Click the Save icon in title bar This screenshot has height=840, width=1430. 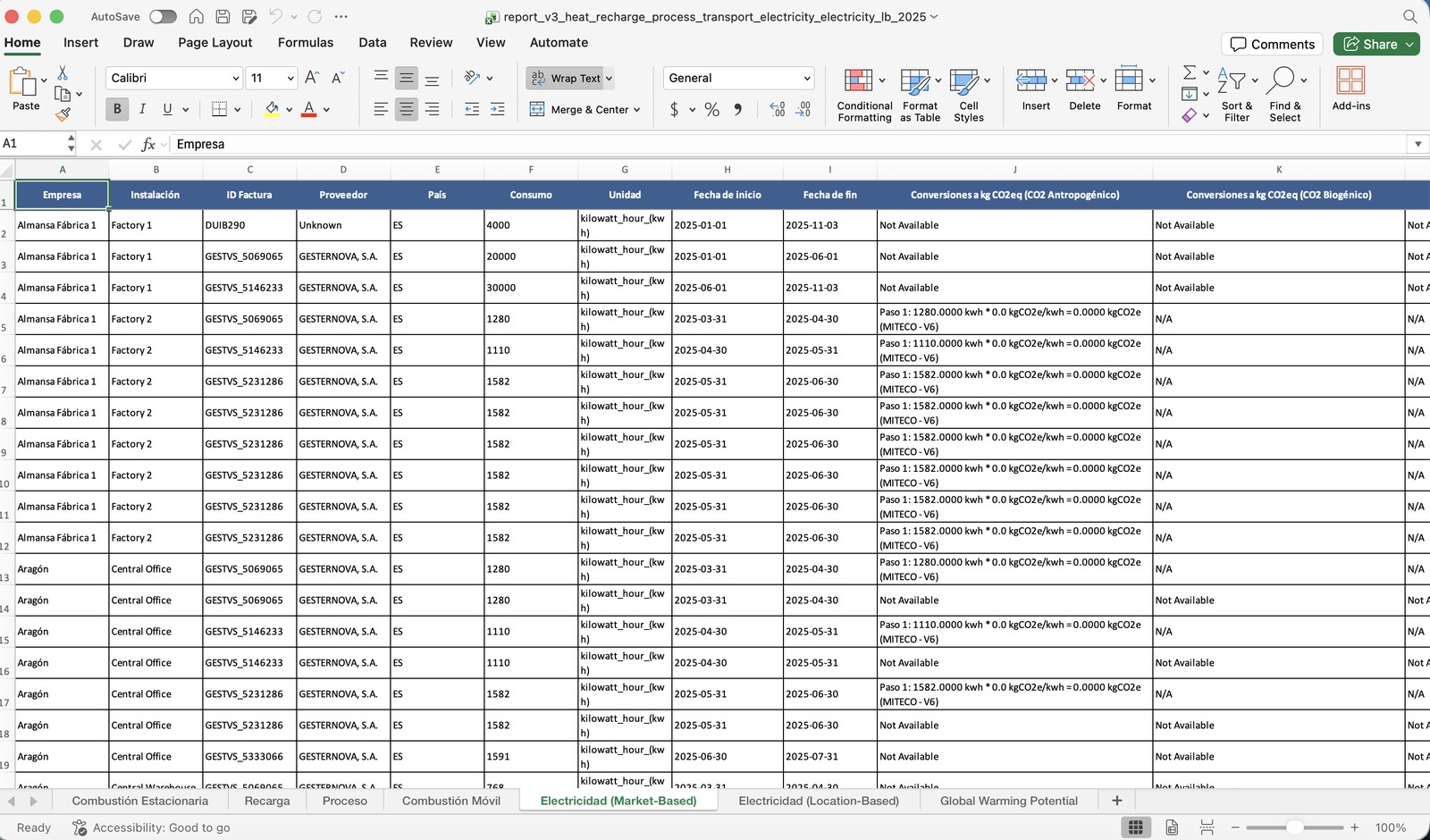click(x=223, y=17)
